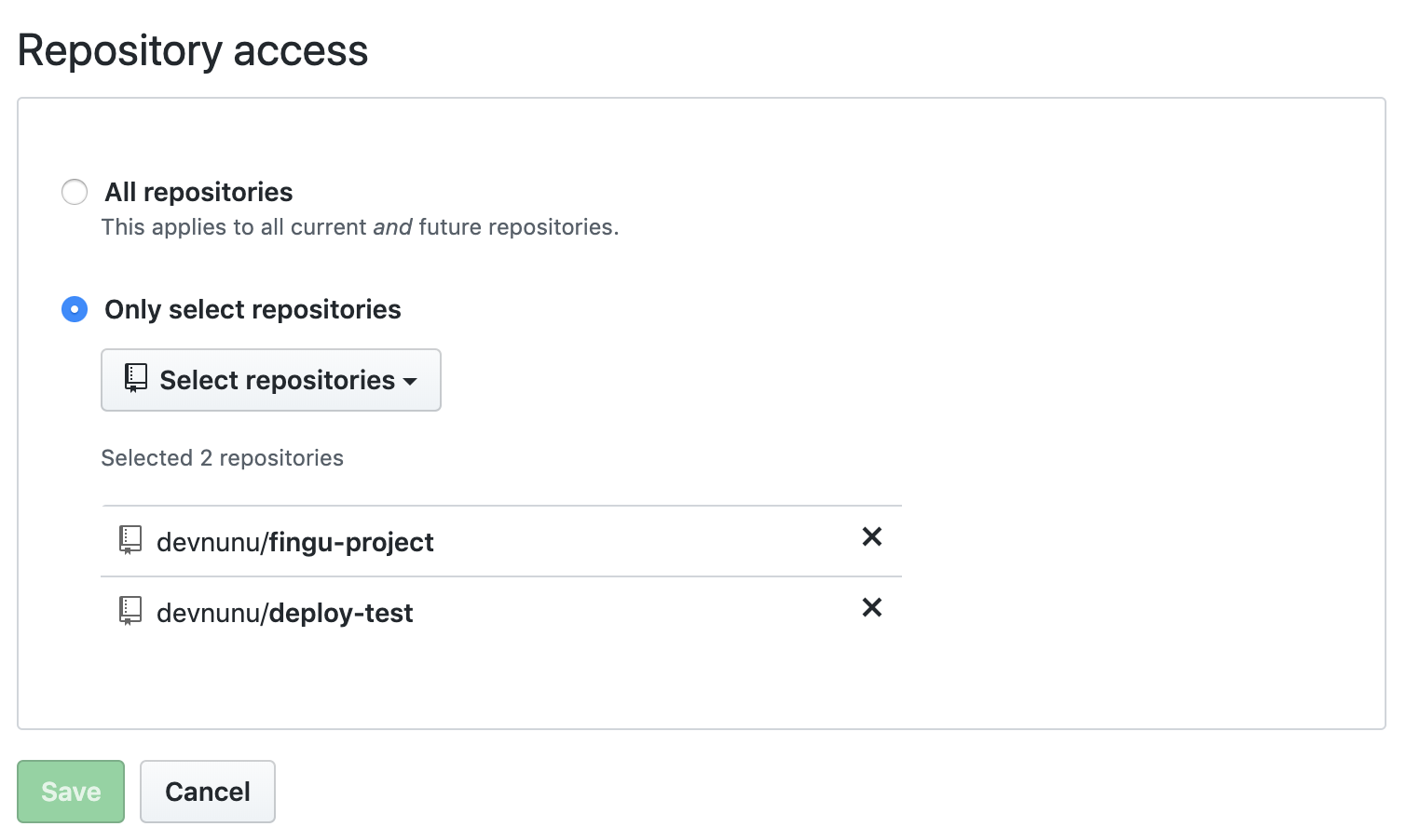Click the bold 'fingu-project' part of the name
The image size is (1420, 840).
click(x=351, y=542)
